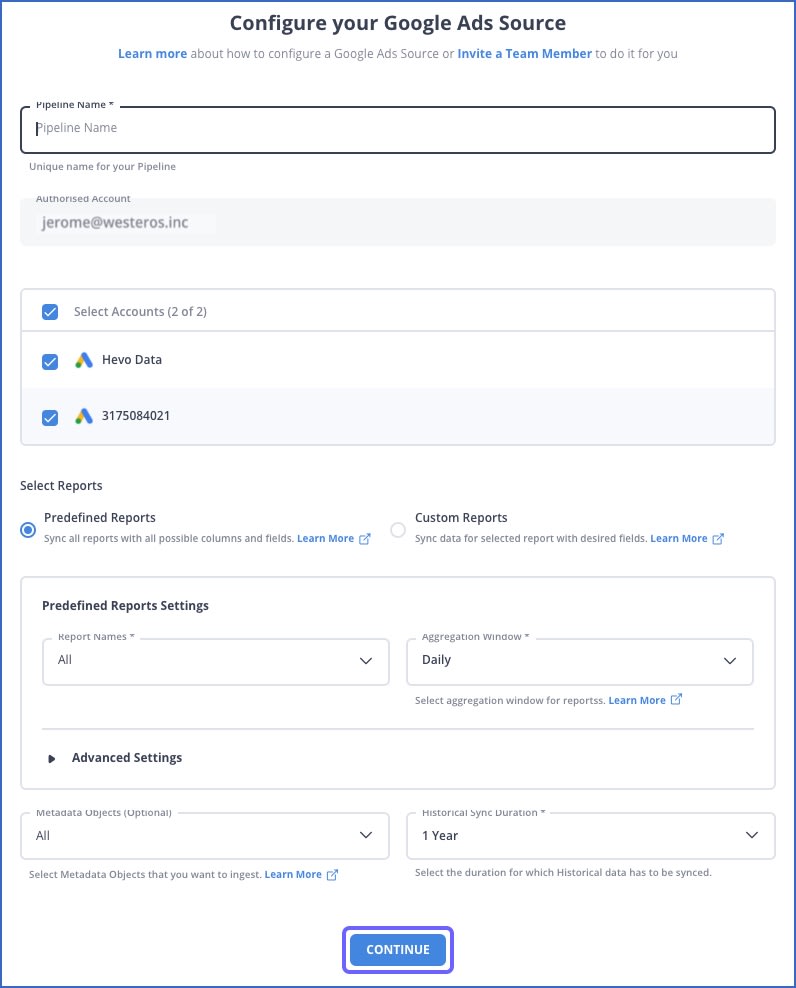Open the top Learn more link about configuring a Source
Image resolution: width=796 pixels, height=988 pixels.
[x=153, y=54]
